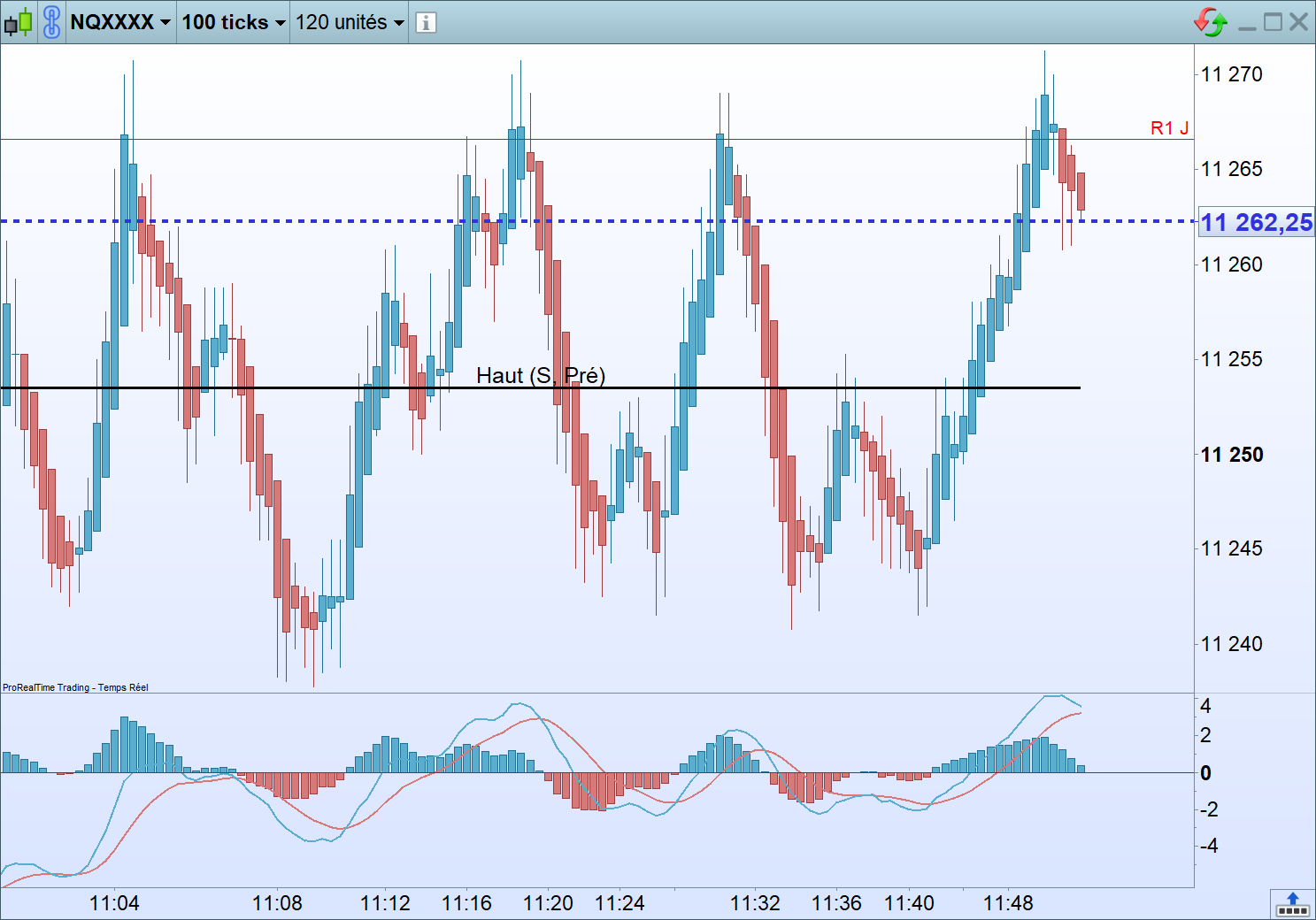Click the 11 265 price axis label
1316x920 pixels.
coord(1232,169)
